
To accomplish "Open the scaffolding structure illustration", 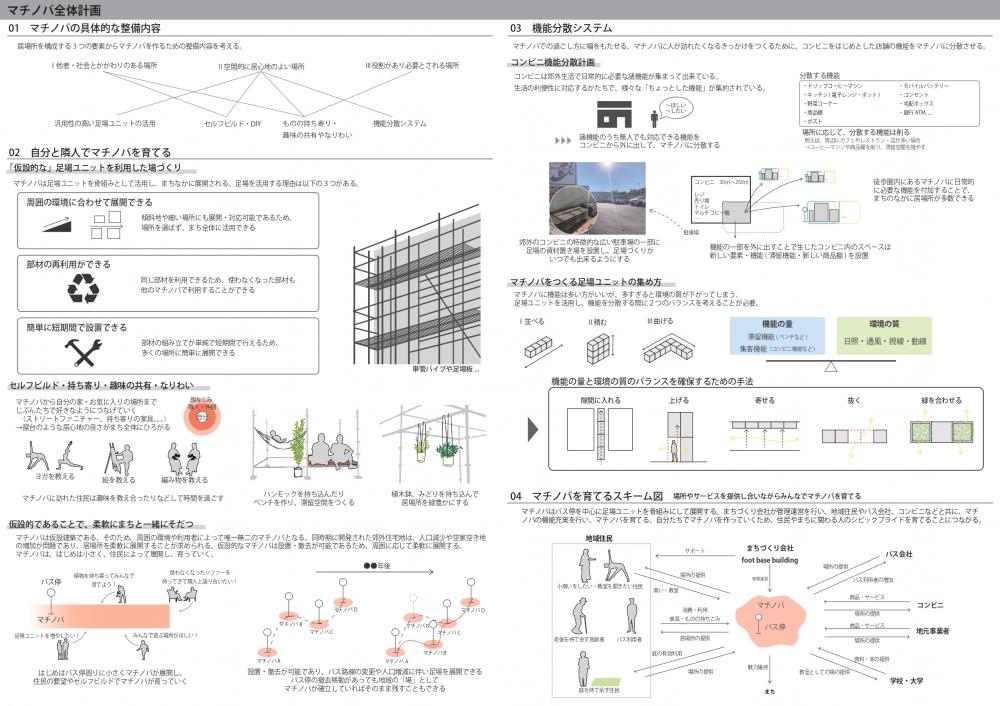I will [x=416, y=285].
